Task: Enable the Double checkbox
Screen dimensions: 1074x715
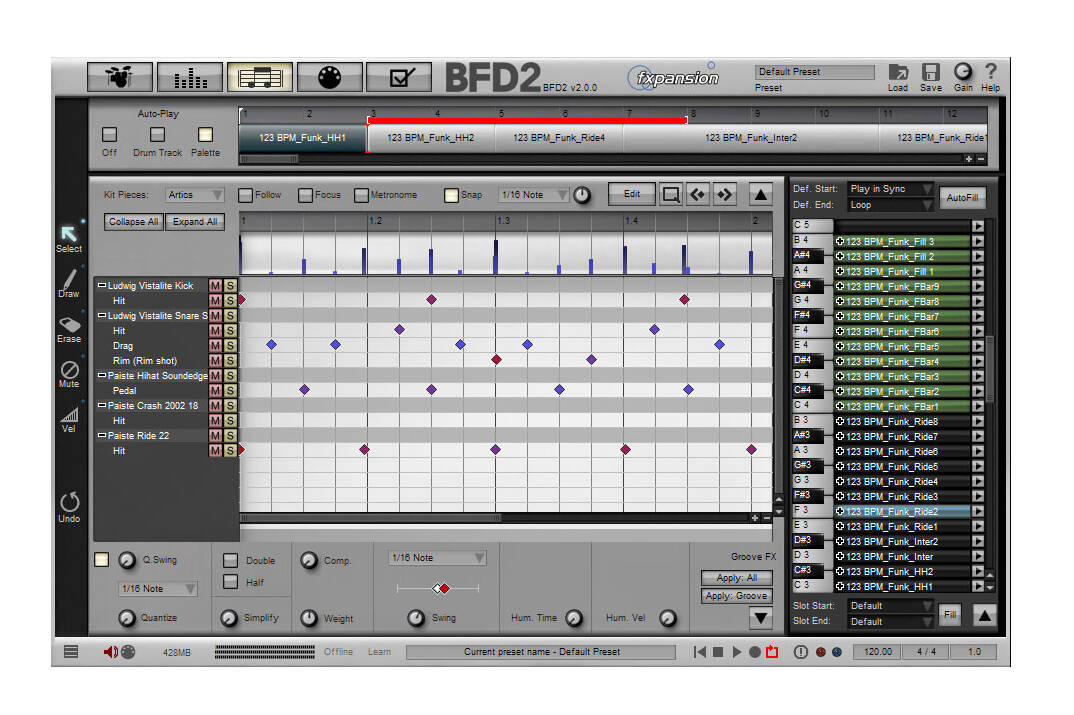Action: point(231,560)
